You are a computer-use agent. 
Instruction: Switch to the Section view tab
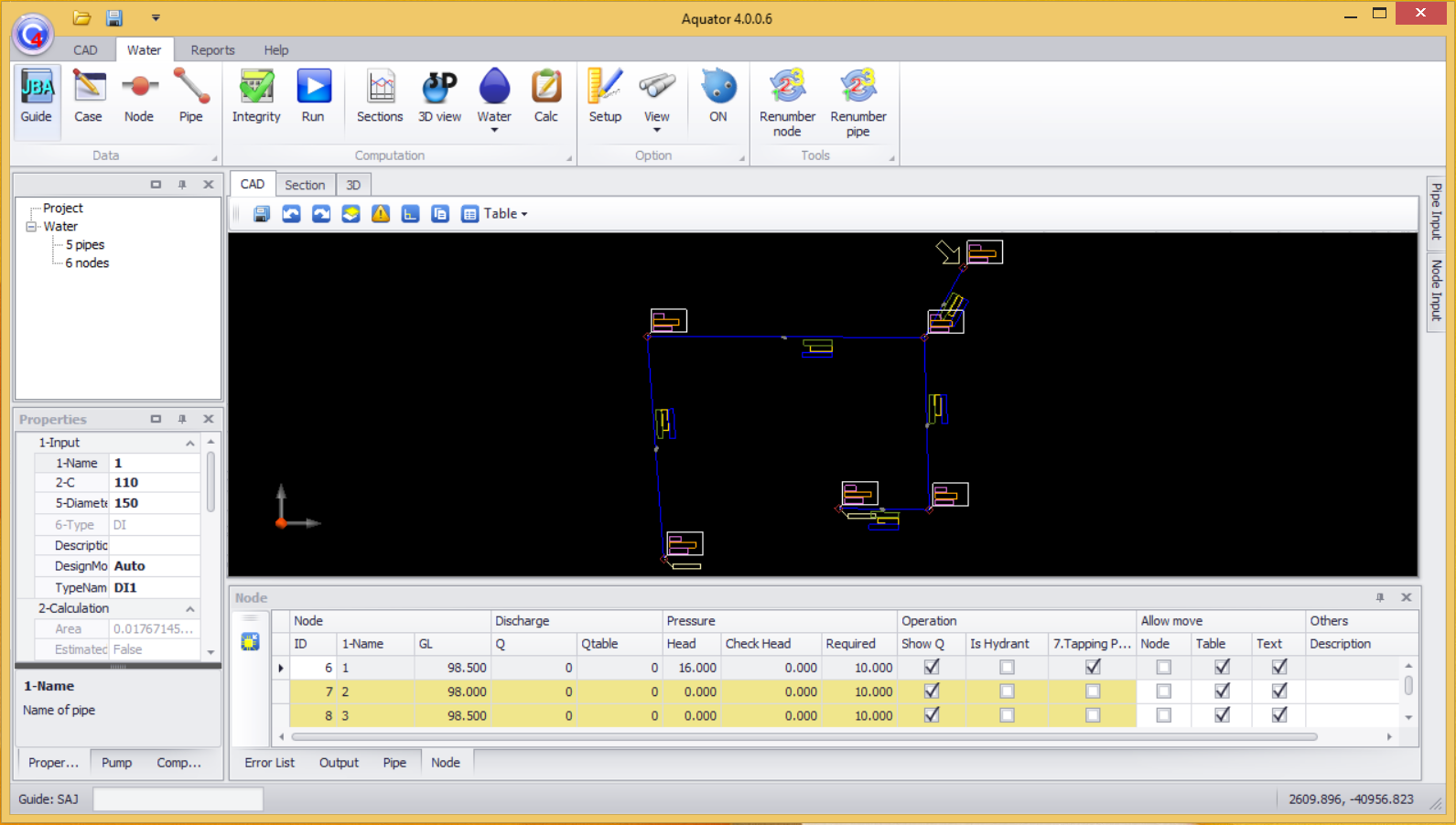click(305, 185)
